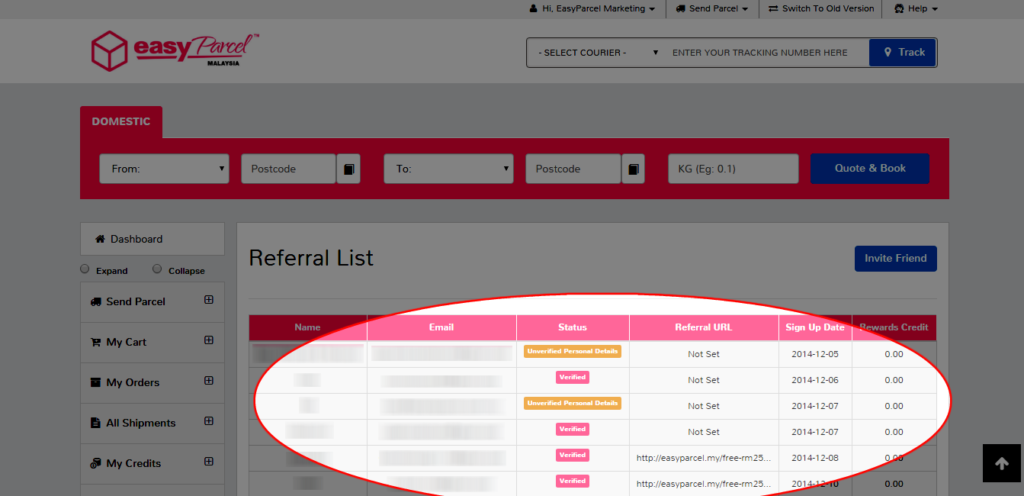The width and height of the screenshot is (1024, 496).
Task: Click the All Shipments document icon
Action: point(95,423)
